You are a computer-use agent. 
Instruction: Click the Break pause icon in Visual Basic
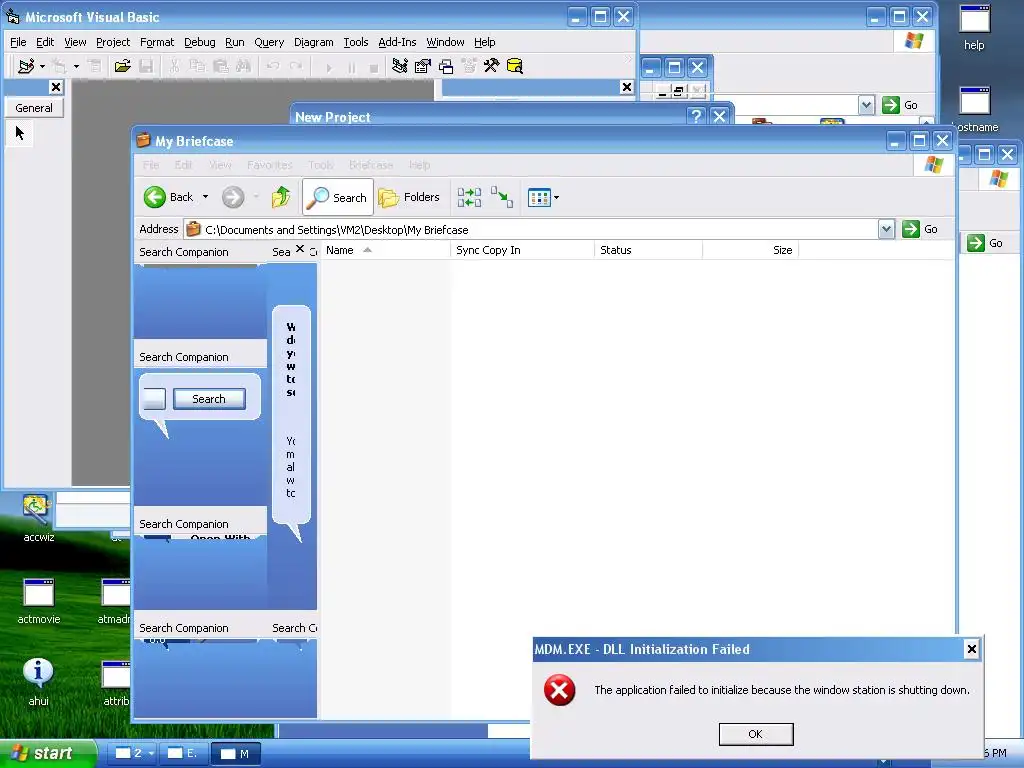351,67
